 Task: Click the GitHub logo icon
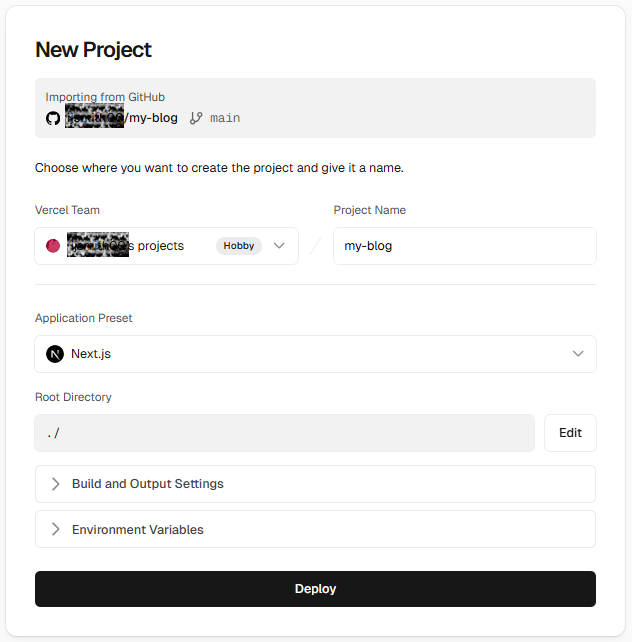pyautogui.click(x=53, y=118)
